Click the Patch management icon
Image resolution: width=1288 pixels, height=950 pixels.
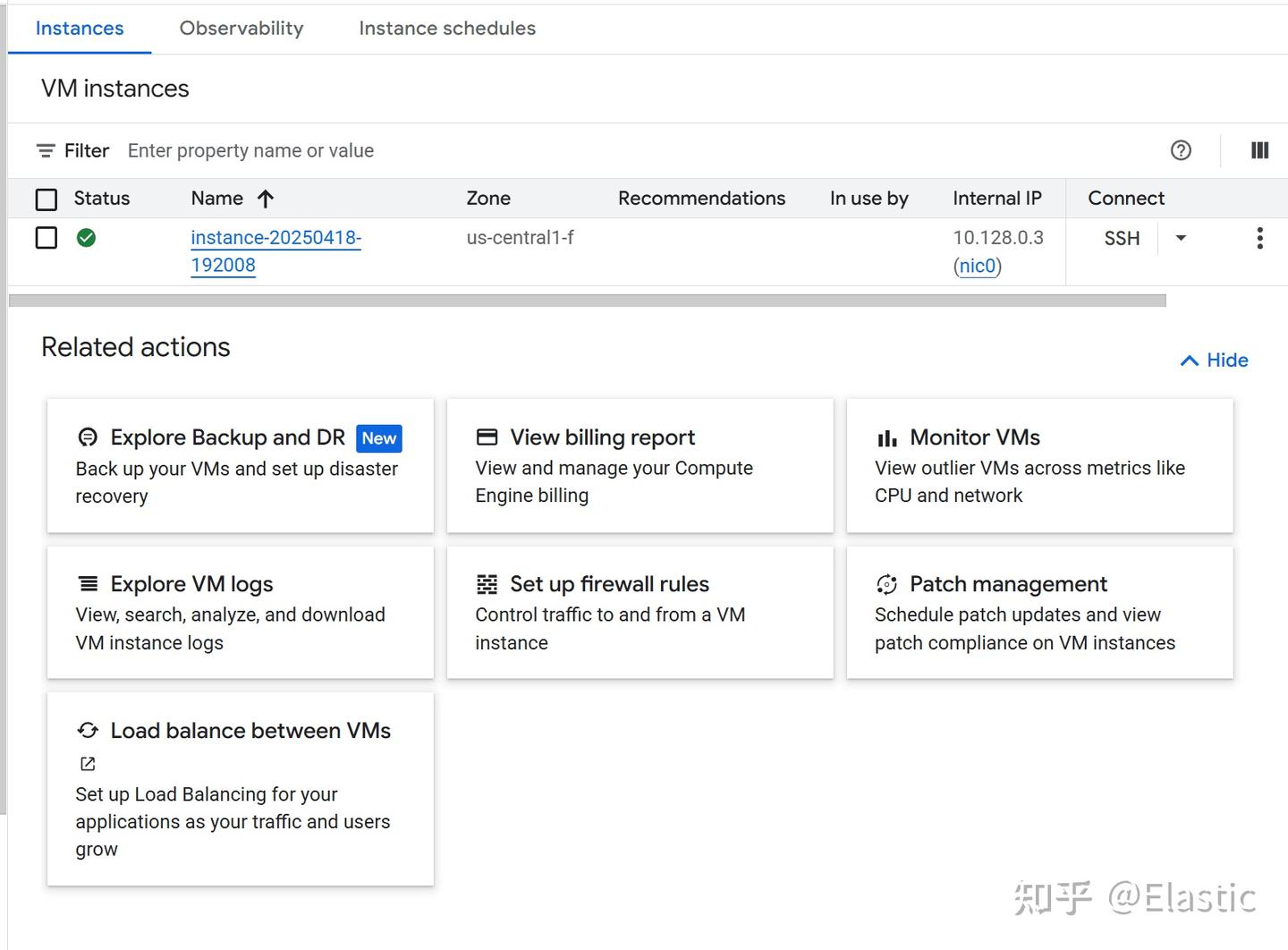click(886, 583)
